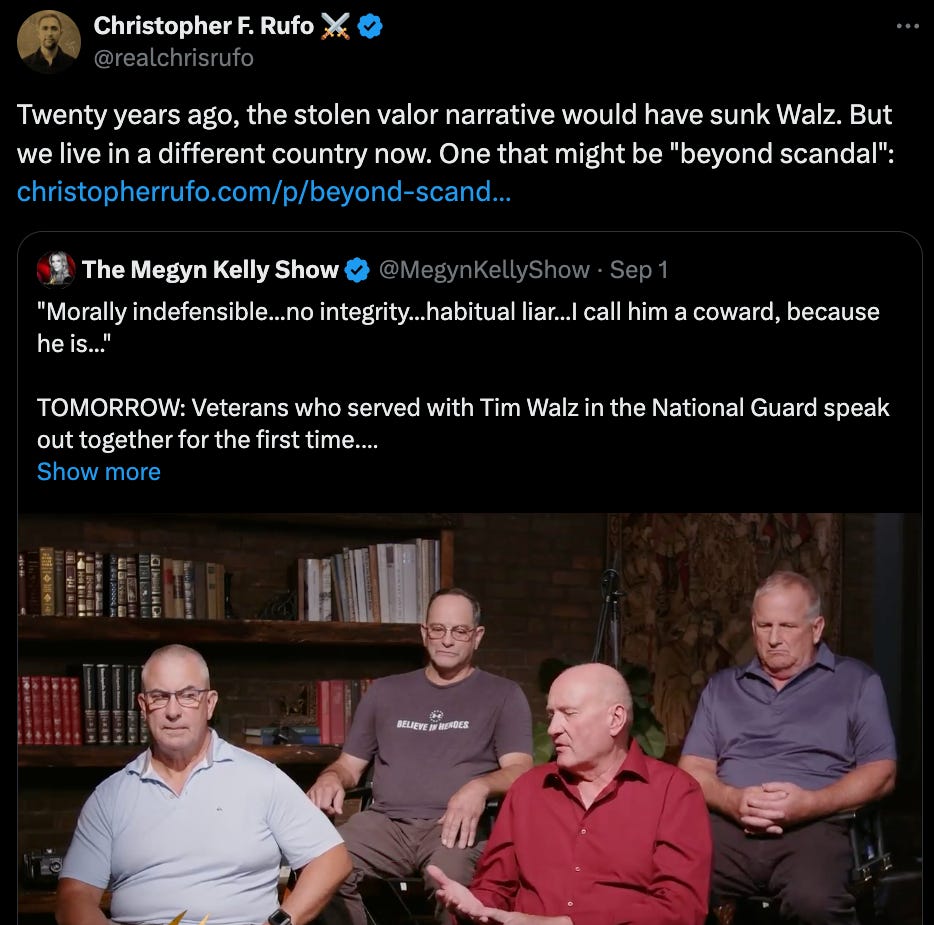934x925 pixels.
Task: Open the @realchrisrufo handle
Action: pos(174,58)
